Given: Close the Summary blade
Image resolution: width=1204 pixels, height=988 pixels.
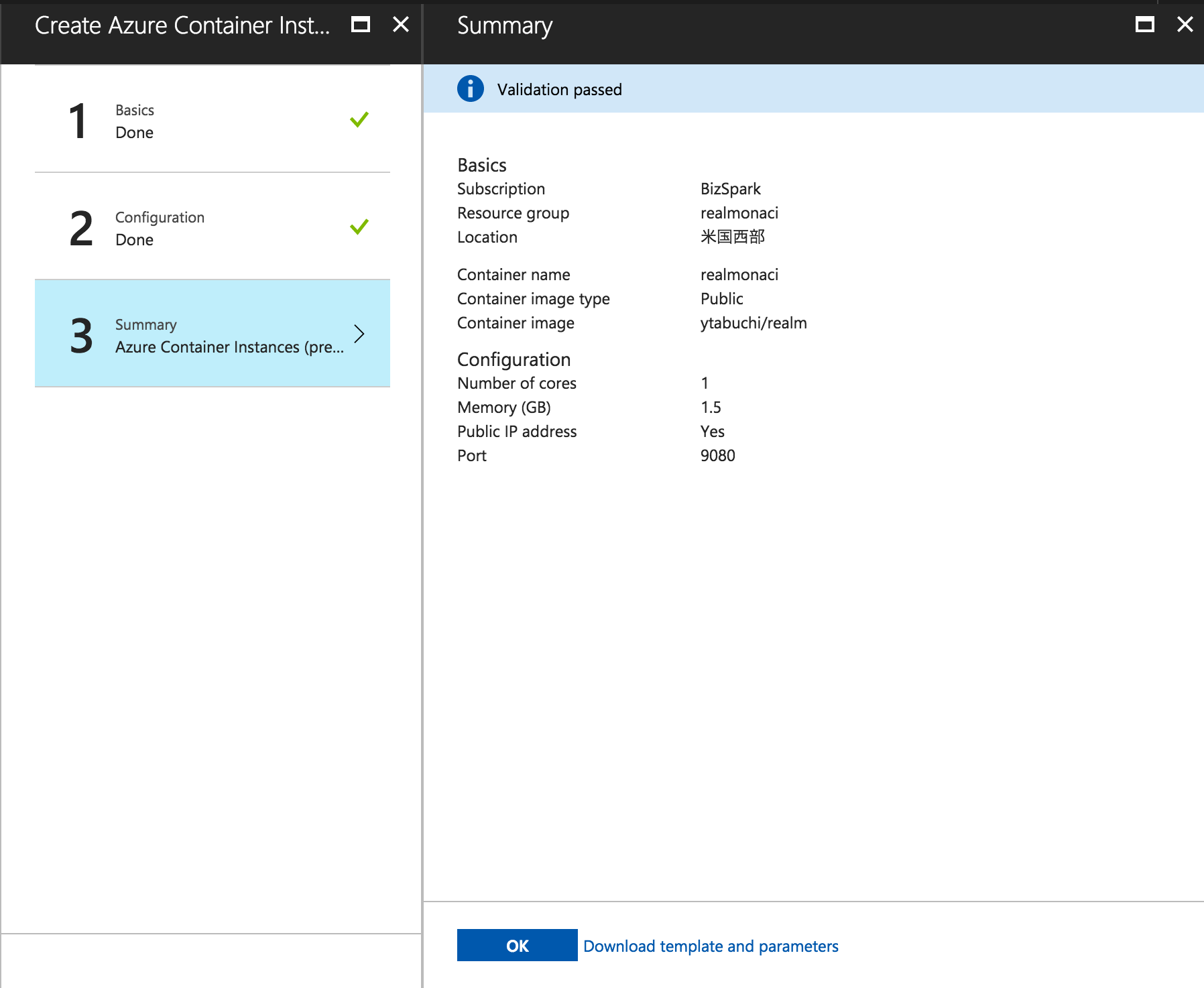Looking at the screenshot, I should point(1185,25).
